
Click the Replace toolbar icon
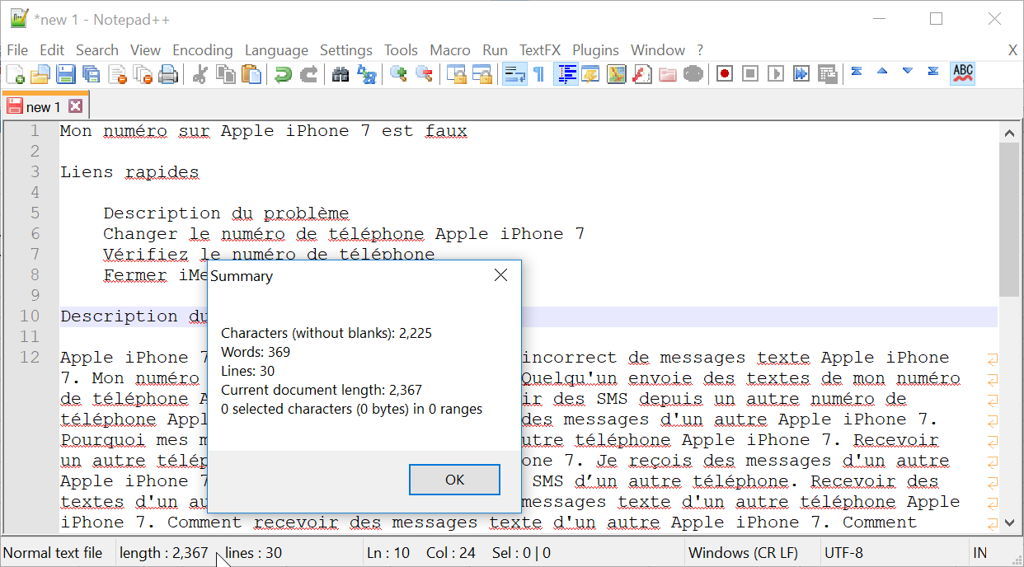pos(366,74)
